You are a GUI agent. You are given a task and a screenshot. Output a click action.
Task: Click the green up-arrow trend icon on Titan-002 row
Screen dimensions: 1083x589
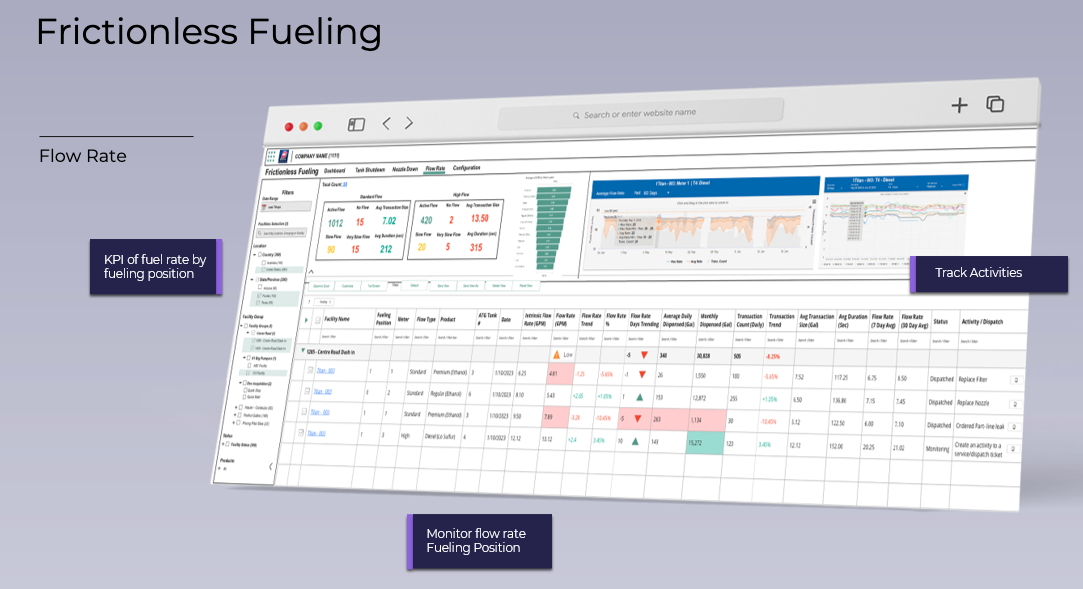(x=639, y=399)
